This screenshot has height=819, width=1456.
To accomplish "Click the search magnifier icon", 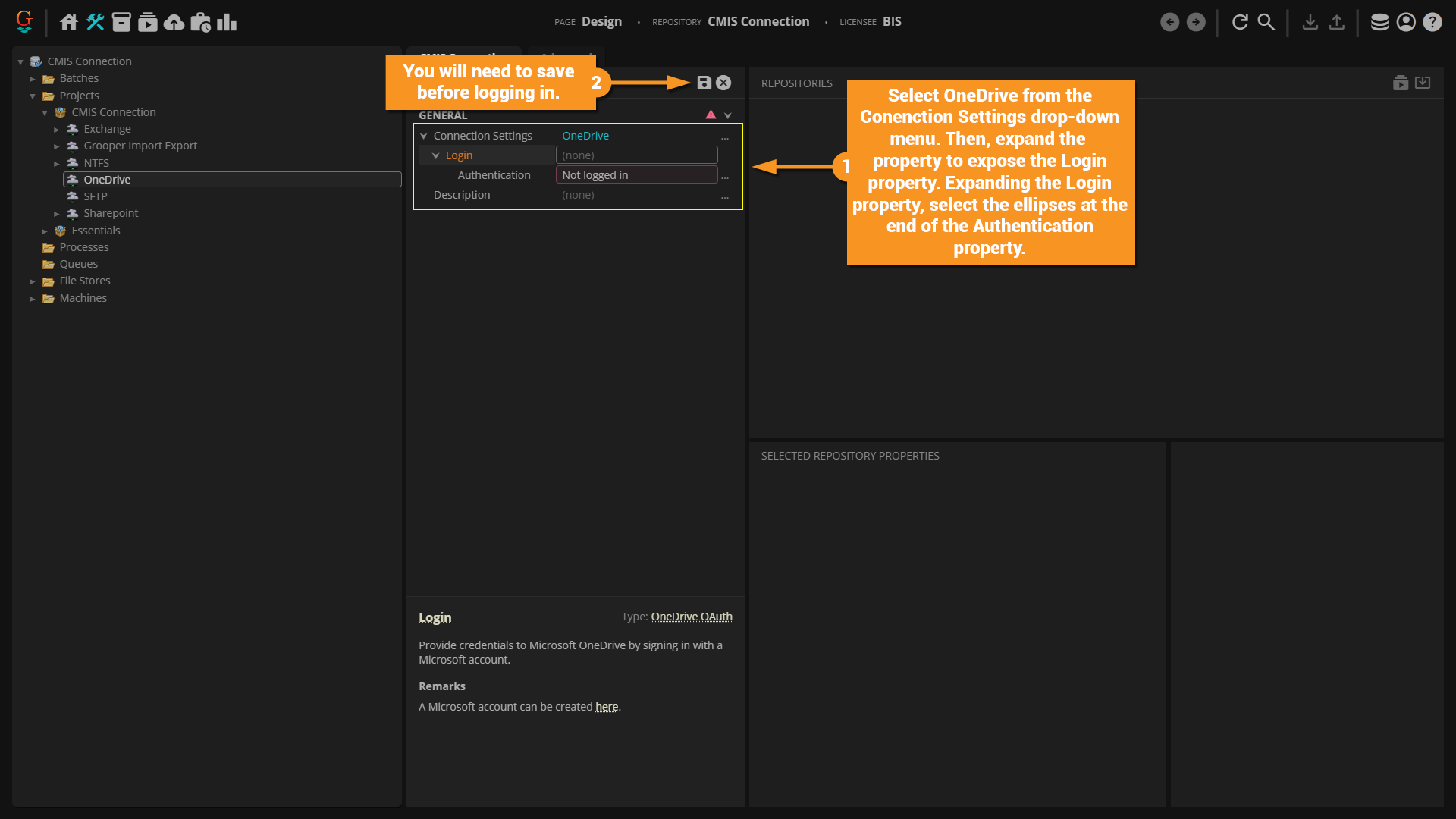I will coord(1266,22).
